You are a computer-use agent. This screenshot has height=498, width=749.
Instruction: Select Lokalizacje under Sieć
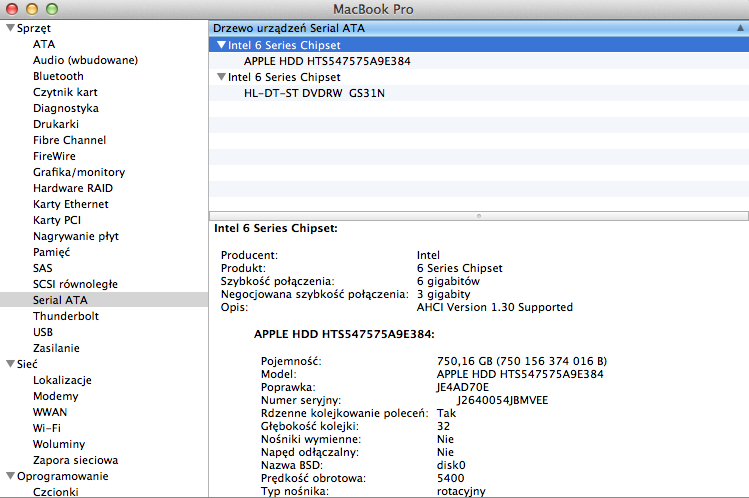coord(62,381)
